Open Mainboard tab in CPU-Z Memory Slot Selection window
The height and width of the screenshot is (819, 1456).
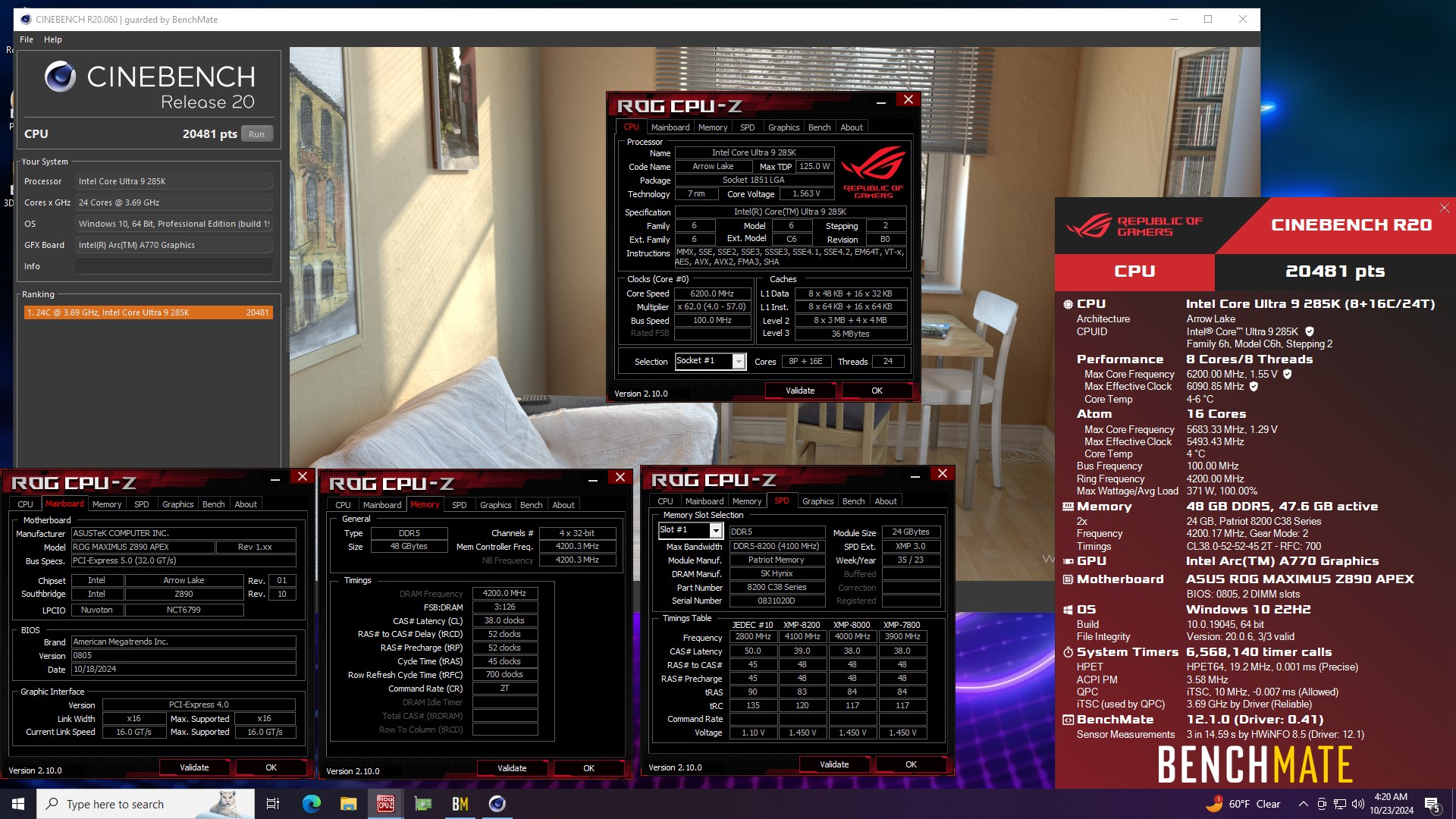click(x=704, y=501)
